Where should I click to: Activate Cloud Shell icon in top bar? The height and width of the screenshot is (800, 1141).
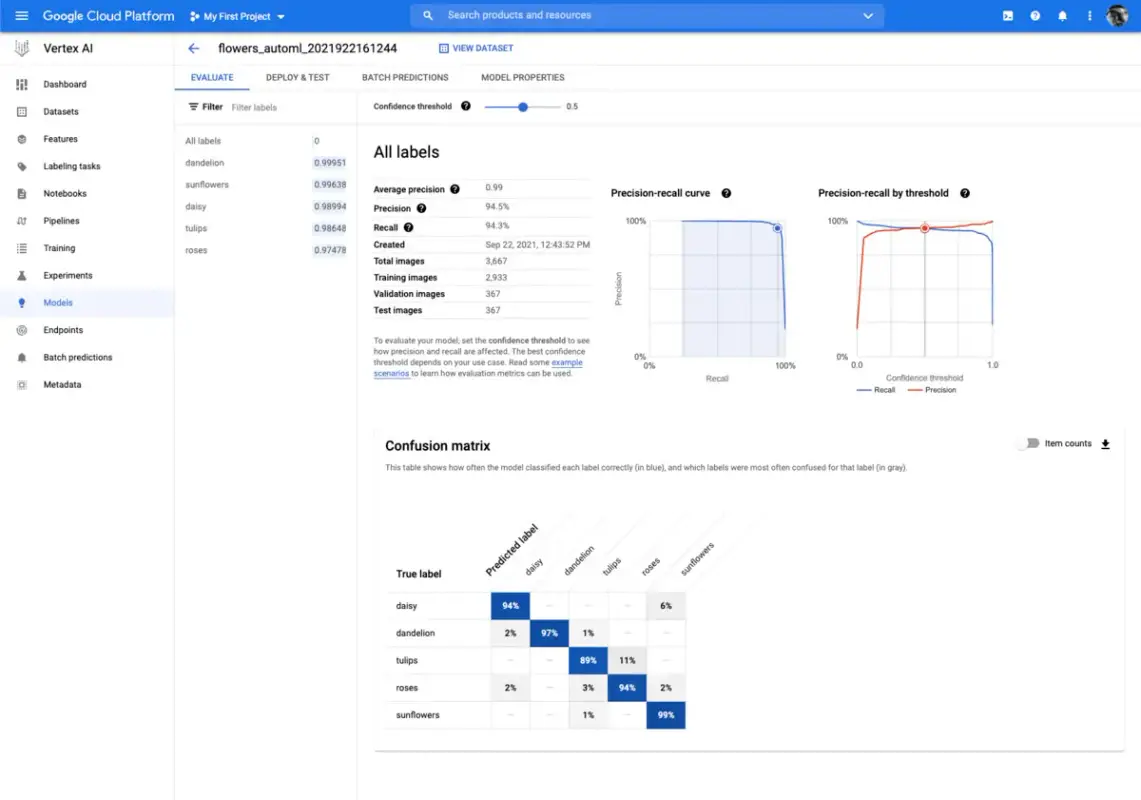tap(1008, 15)
